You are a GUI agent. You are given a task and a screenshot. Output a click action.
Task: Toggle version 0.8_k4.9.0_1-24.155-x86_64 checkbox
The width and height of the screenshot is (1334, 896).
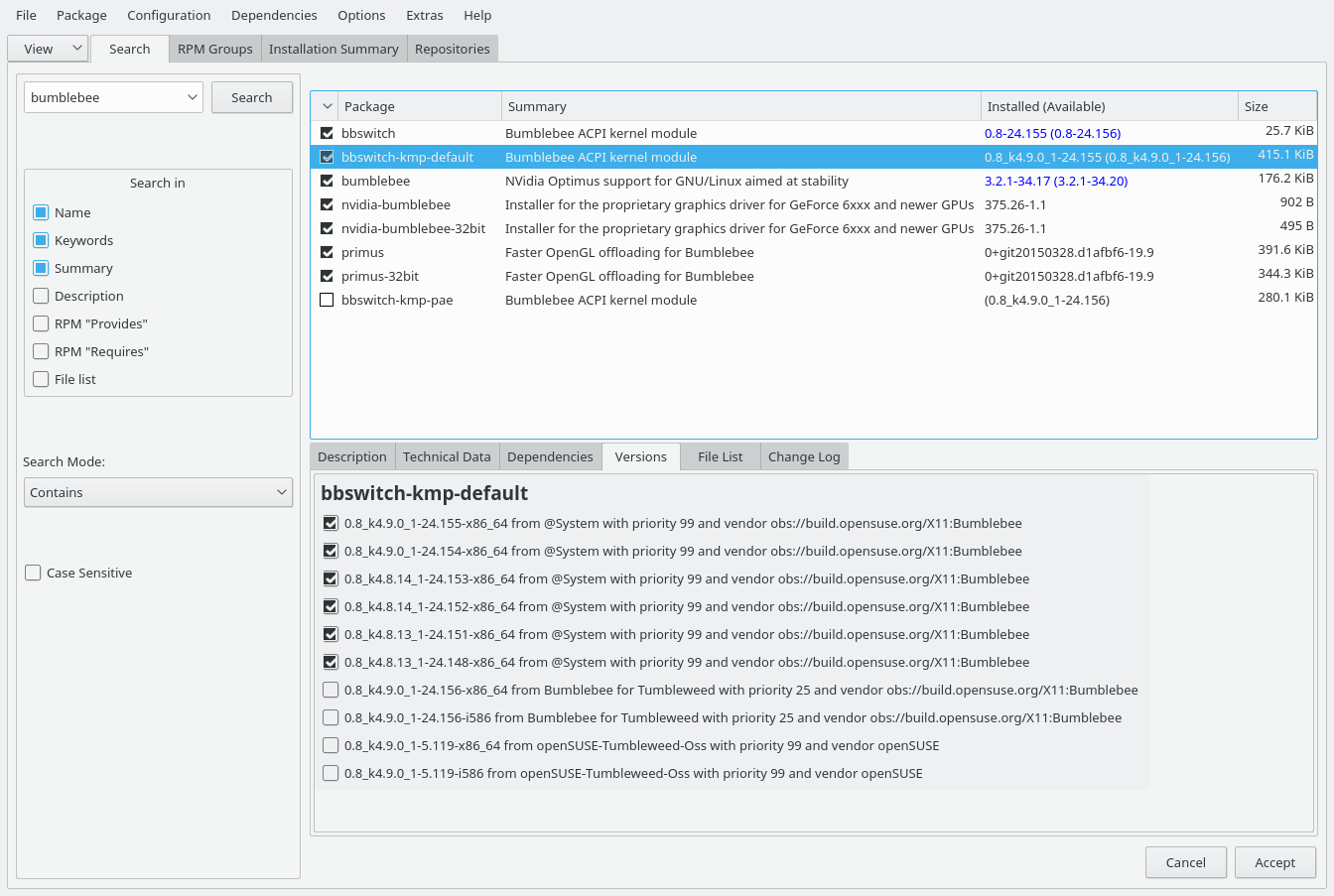click(331, 523)
